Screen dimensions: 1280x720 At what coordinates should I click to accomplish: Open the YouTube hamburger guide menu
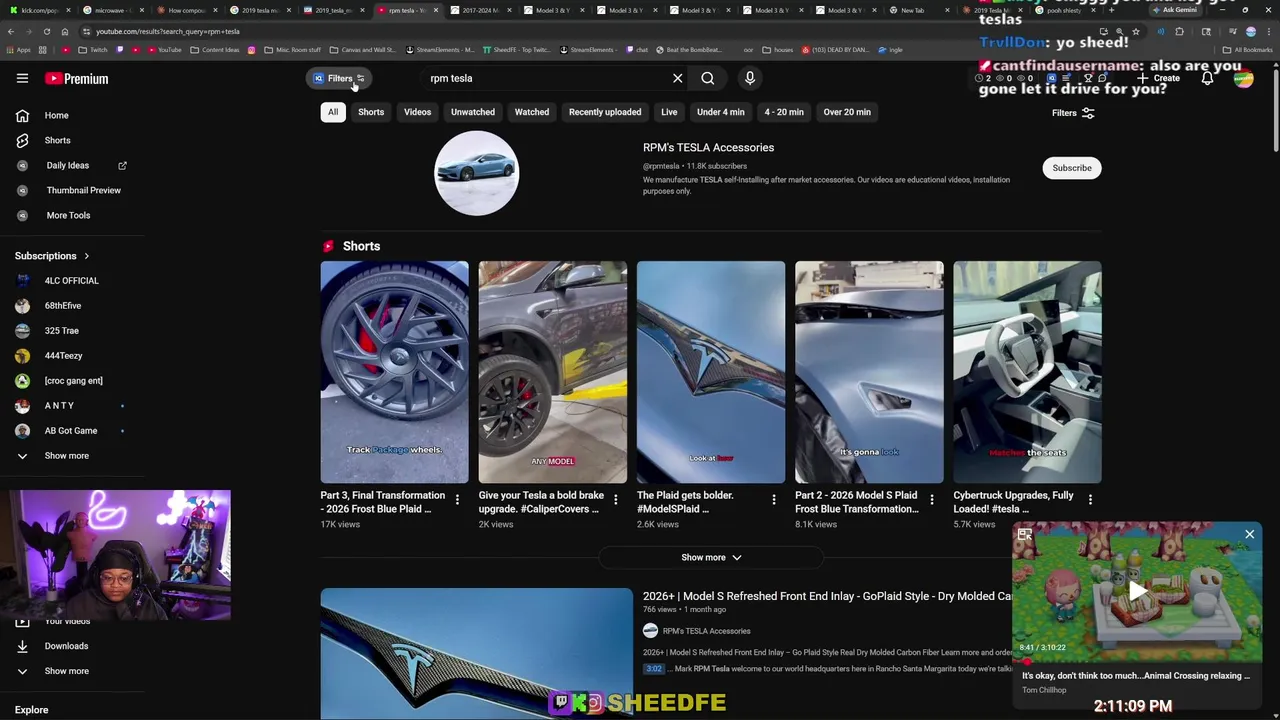[22, 78]
